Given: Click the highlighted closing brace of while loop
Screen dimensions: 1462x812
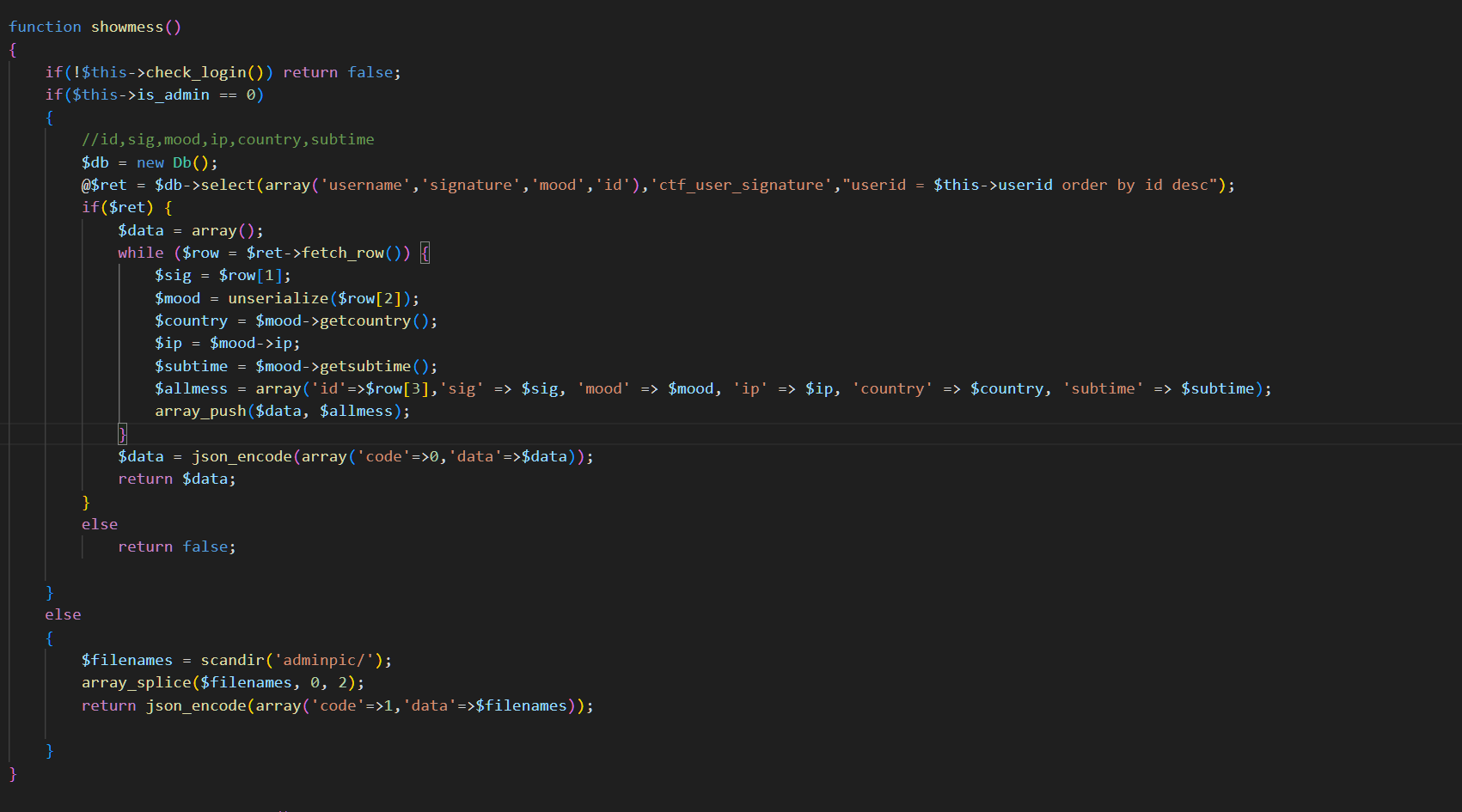Looking at the screenshot, I should [x=122, y=434].
